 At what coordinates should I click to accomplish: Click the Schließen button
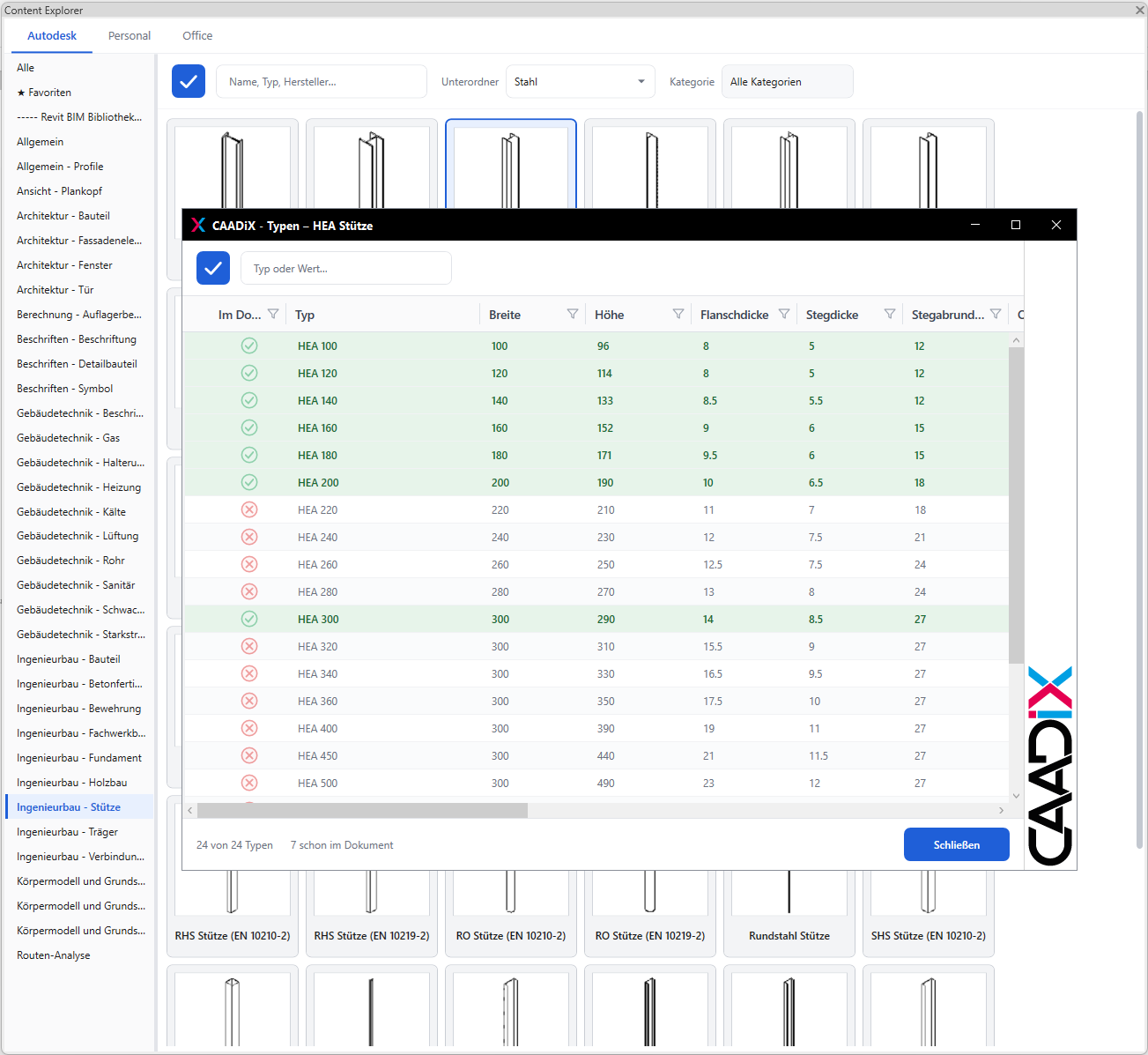(957, 844)
